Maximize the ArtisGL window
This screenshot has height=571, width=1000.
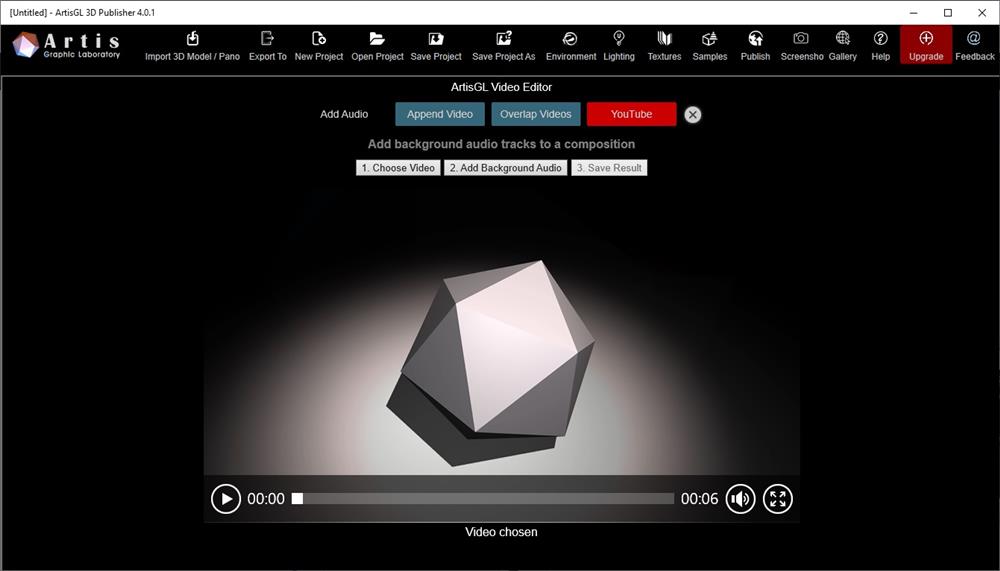point(948,13)
